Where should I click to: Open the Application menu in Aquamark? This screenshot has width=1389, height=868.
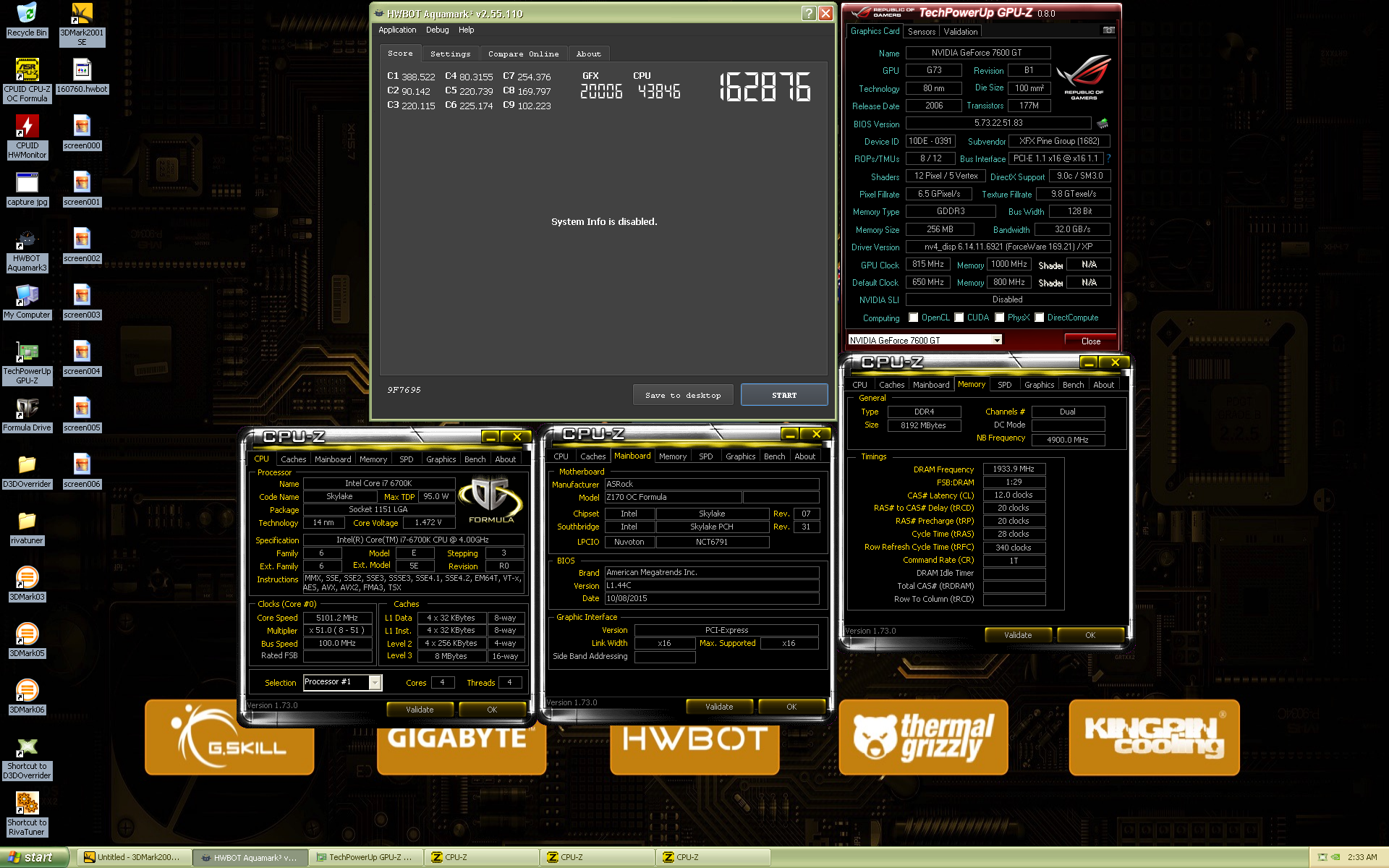pyautogui.click(x=397, y=30)
